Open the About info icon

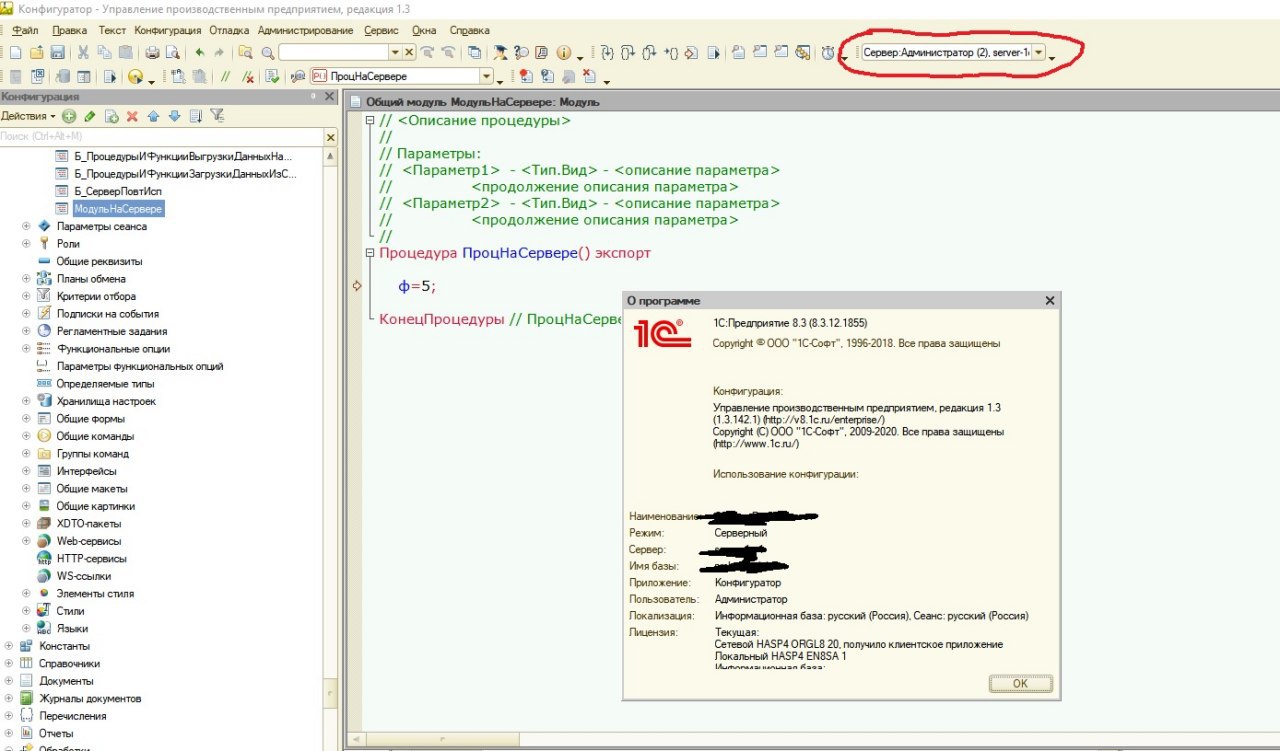564,52
